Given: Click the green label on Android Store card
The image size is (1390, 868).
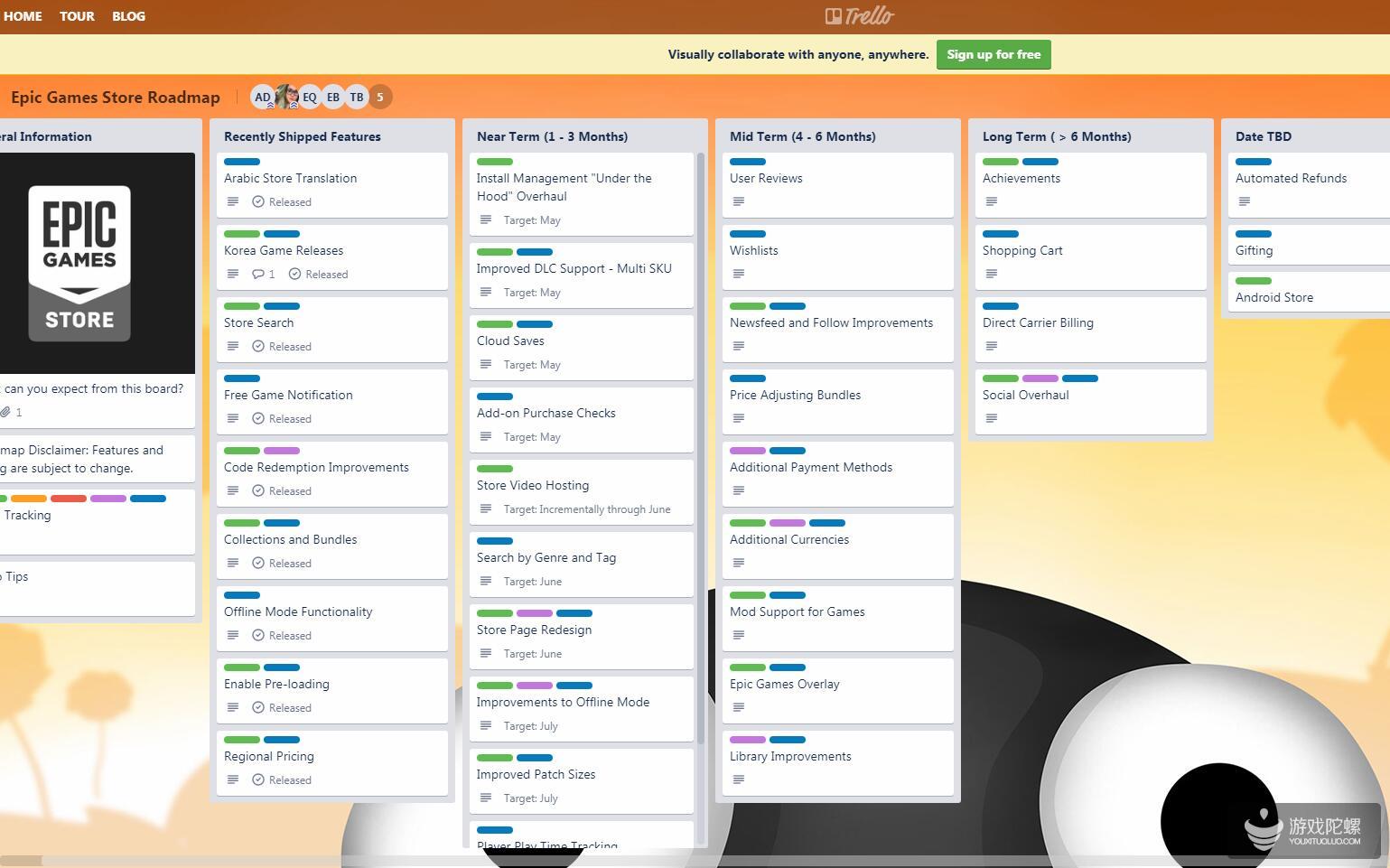Looking at the screenshot, I should coord(1254,281).
